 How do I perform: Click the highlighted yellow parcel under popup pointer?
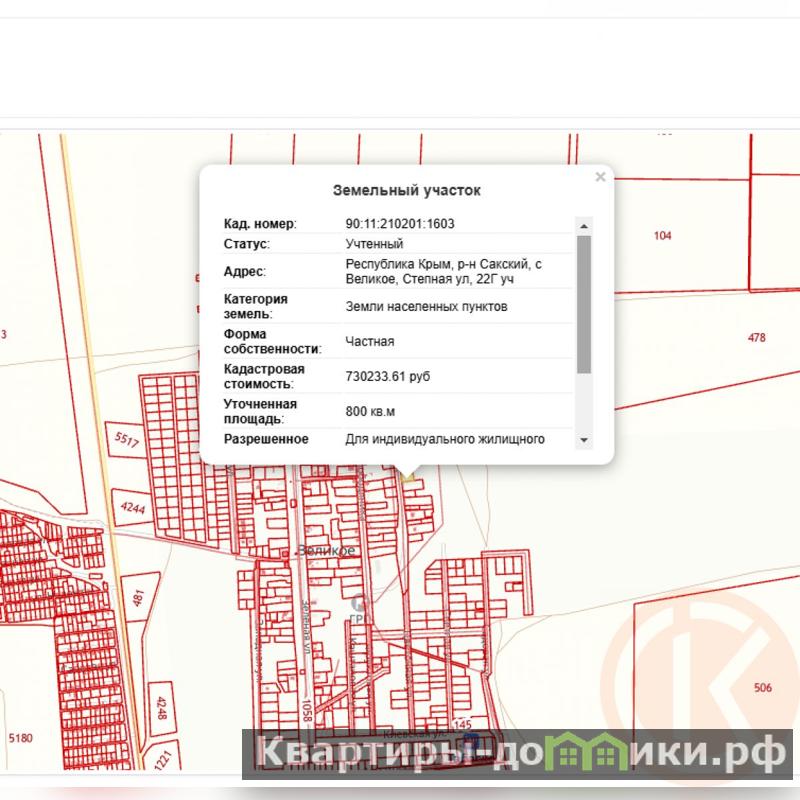pos(409,478)
